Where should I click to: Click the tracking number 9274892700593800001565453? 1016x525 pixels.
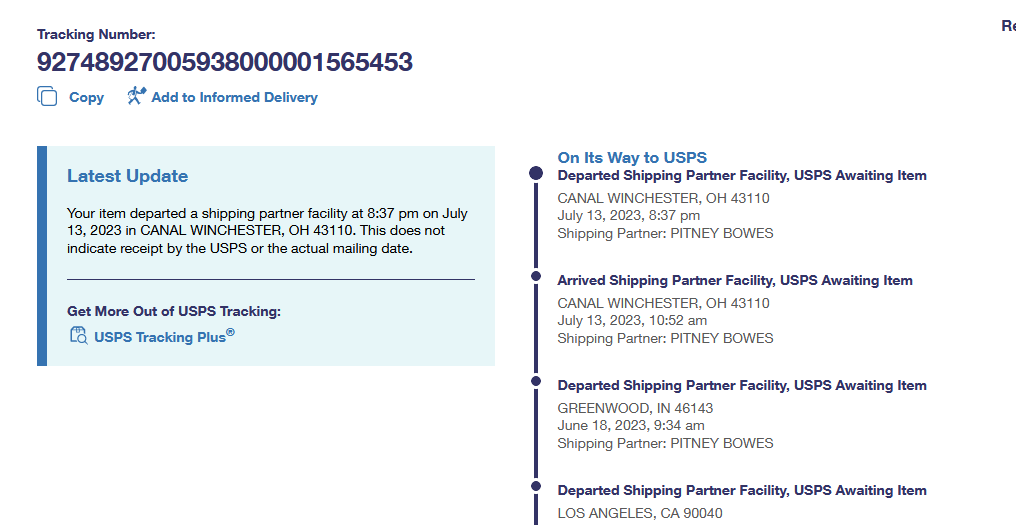pyautogui.click(x=225, y=62)
